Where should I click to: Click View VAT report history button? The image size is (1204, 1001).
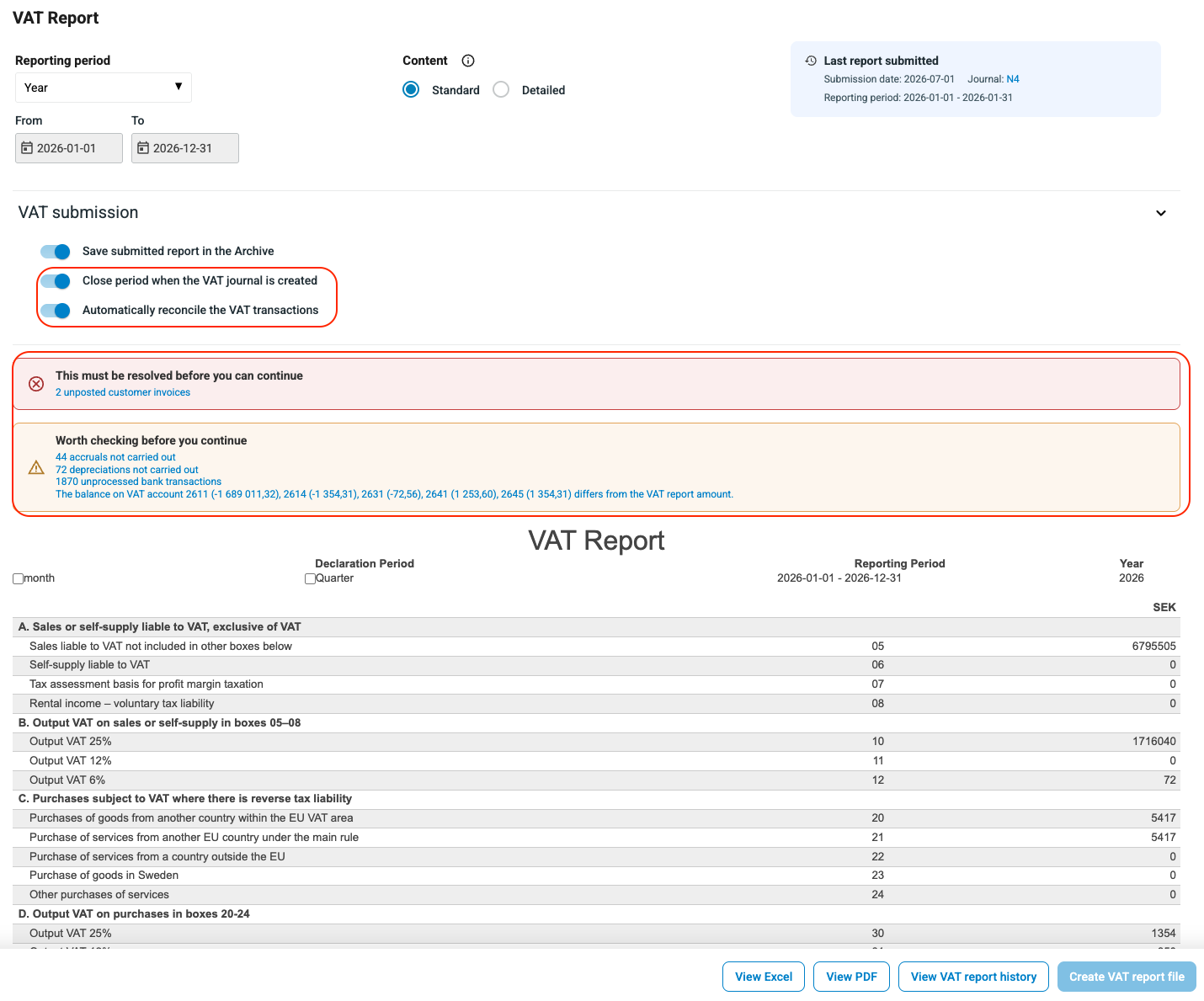973,977
